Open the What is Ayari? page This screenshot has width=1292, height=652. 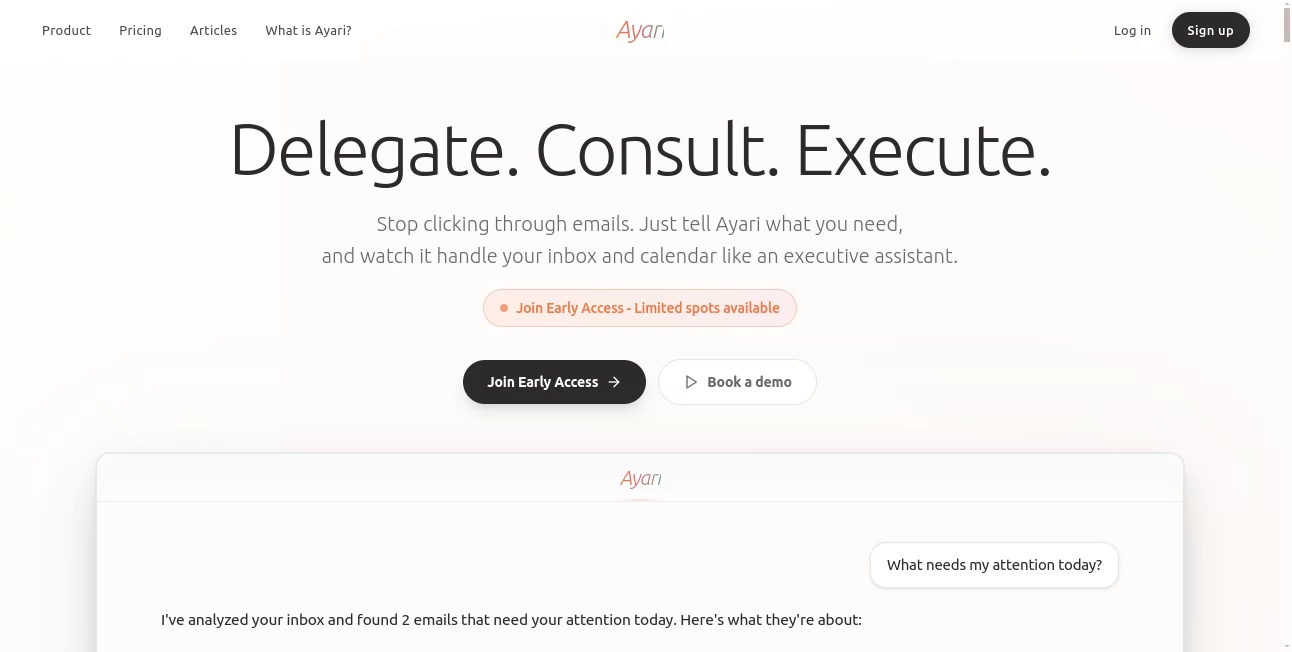click(x=307, y=30)
